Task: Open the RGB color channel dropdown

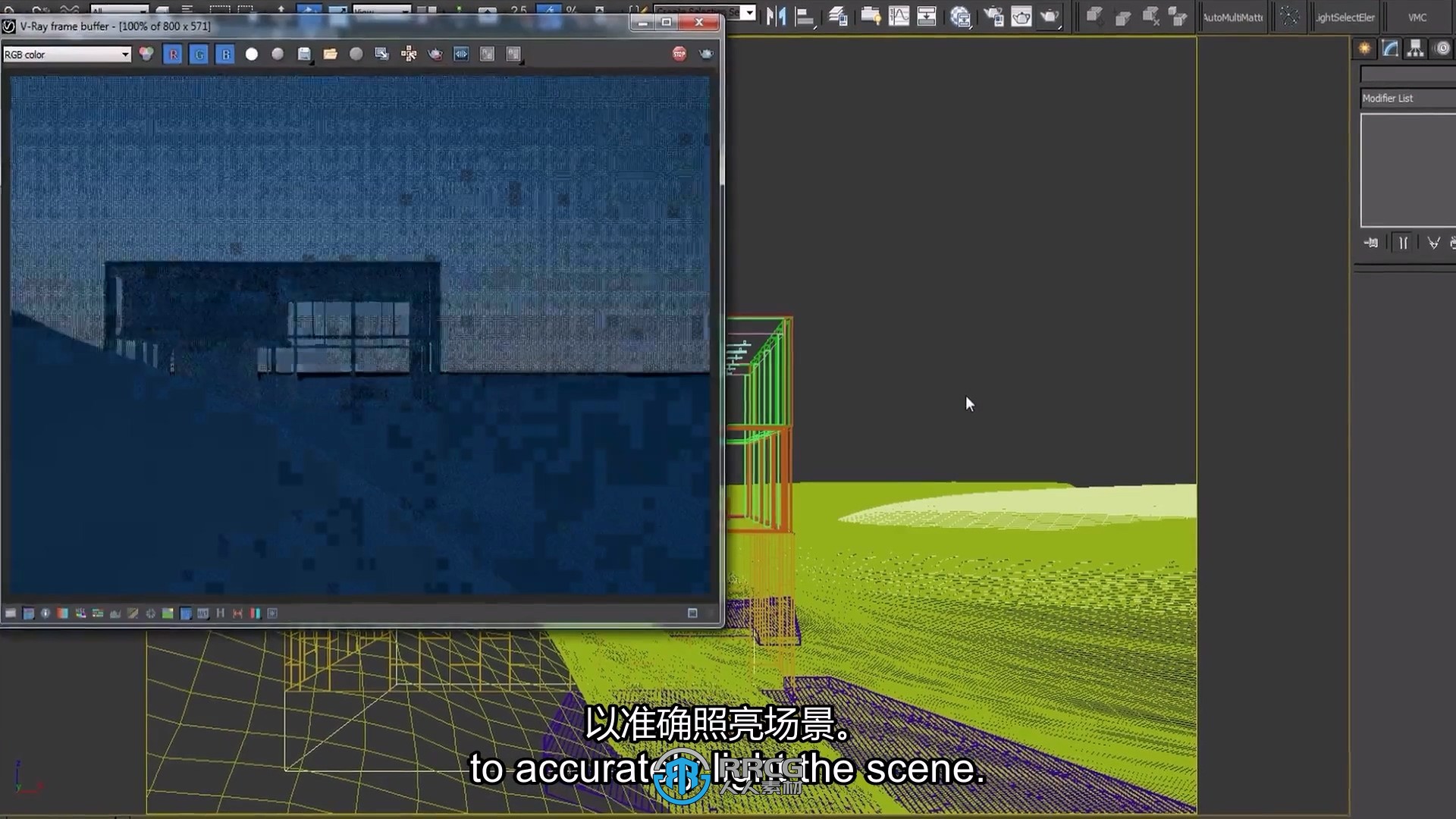Action: [67, 55]
